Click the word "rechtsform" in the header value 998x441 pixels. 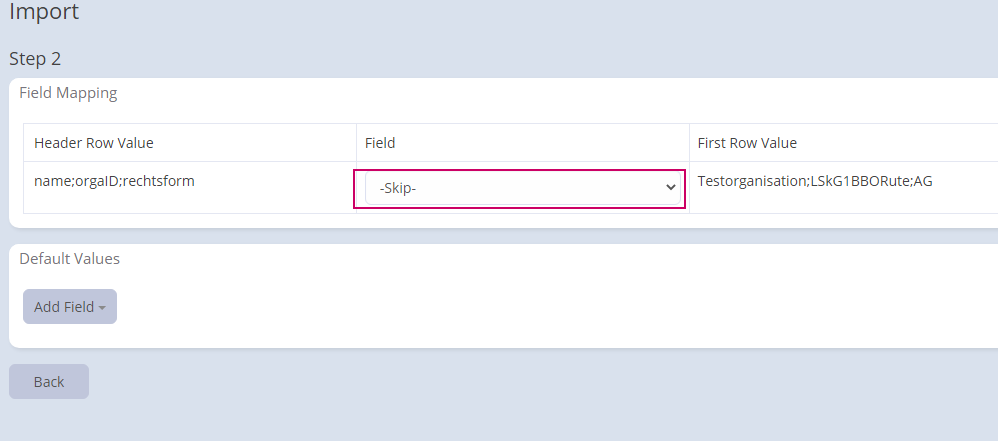[x=158, y=181]
